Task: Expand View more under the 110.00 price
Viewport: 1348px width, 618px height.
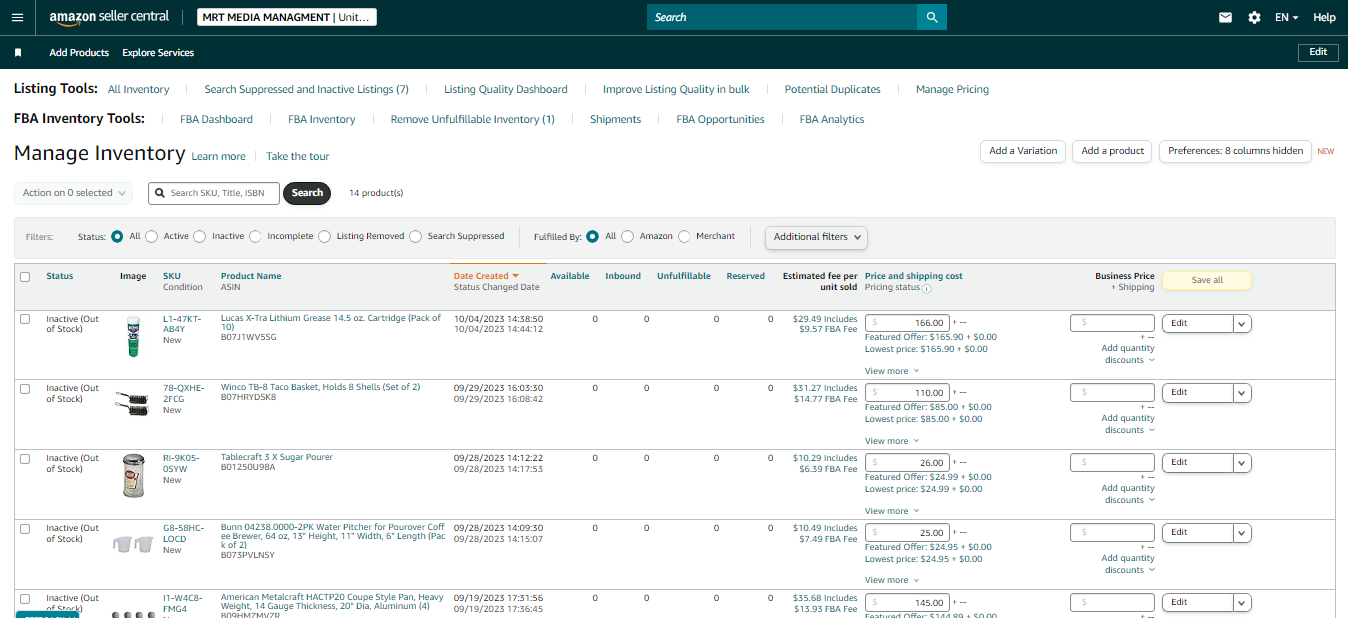Action: coord(892,441)
